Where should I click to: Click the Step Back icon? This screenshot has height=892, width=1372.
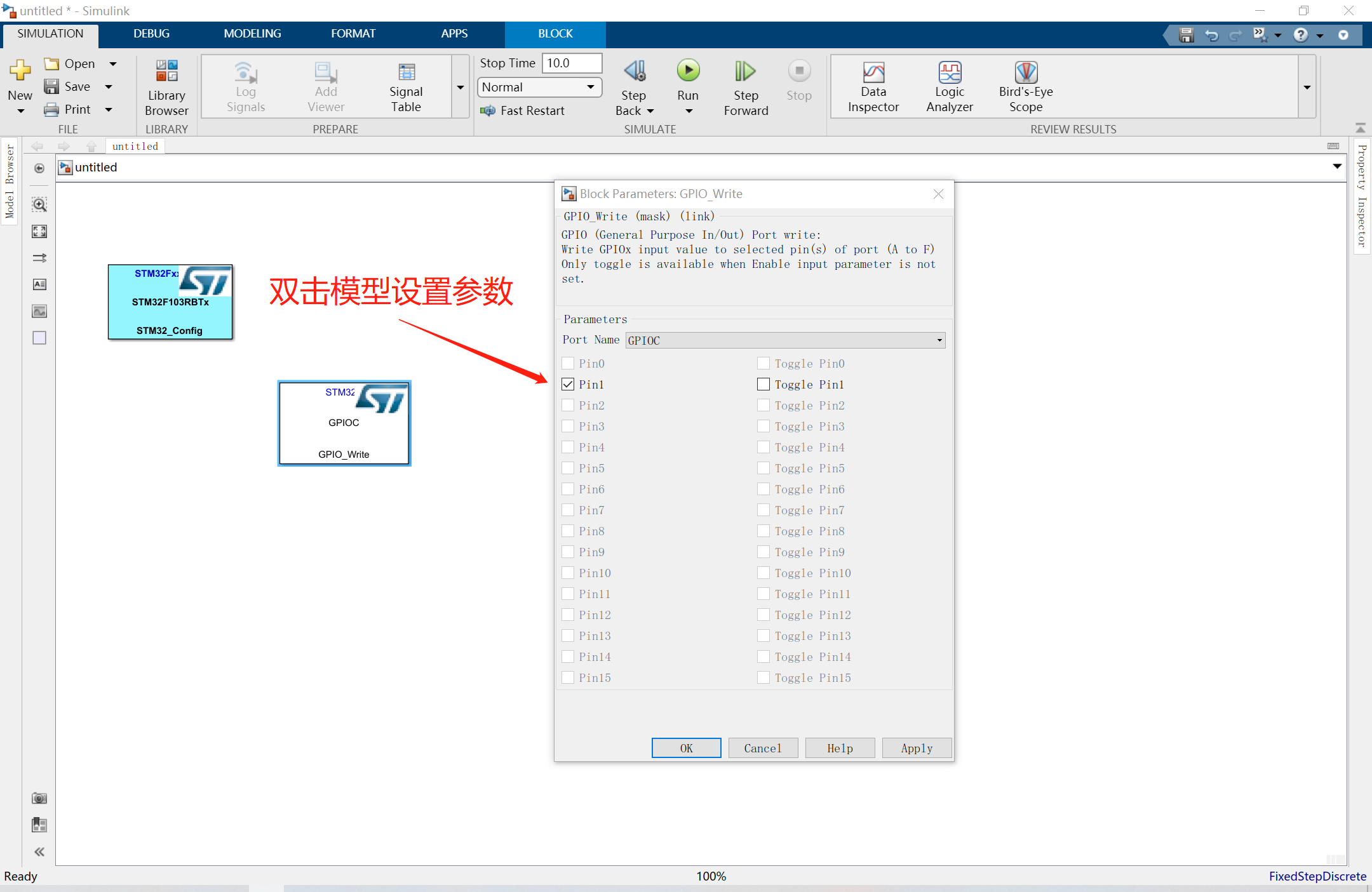point(634,71)
